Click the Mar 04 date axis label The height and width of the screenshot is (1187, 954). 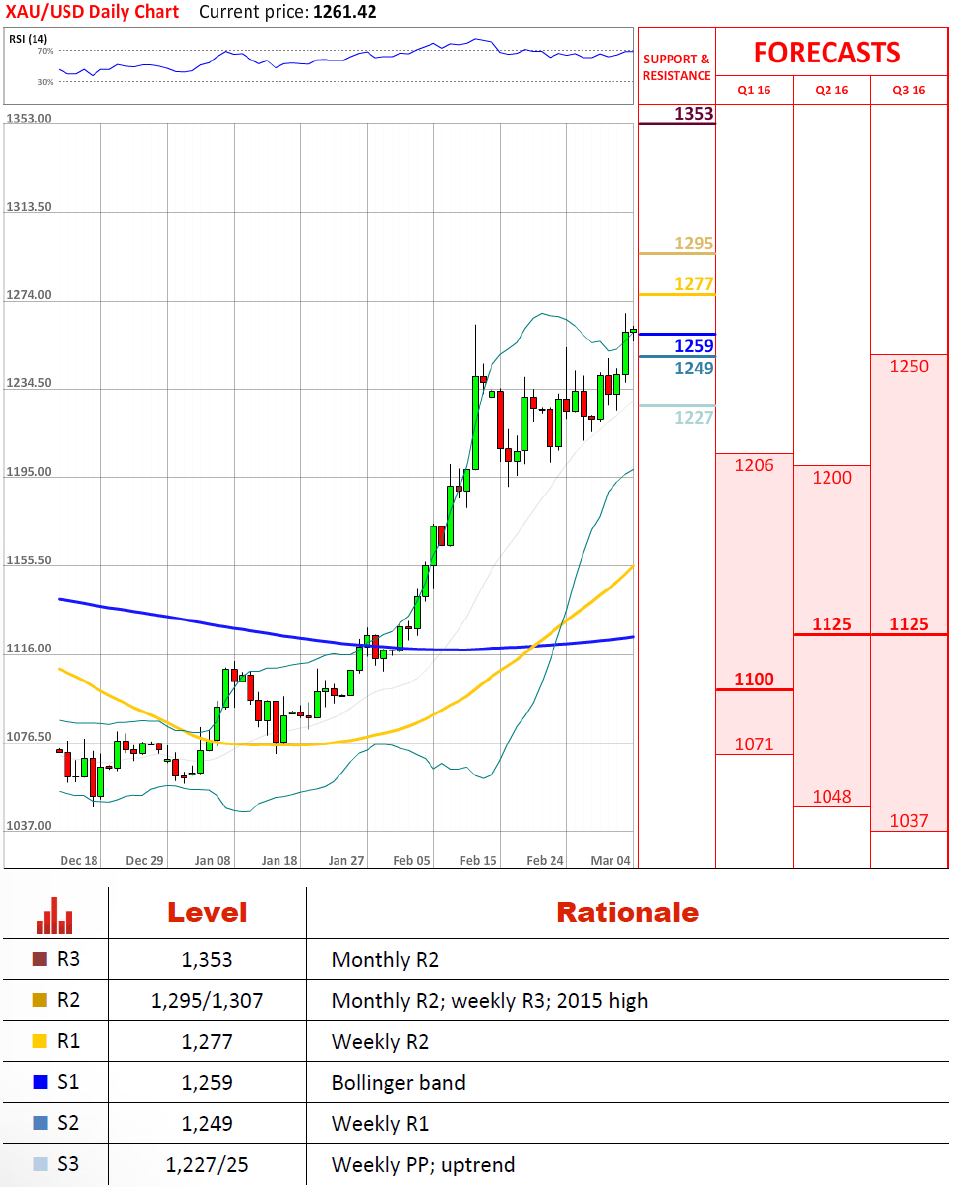pyautogui.click(x=610, y=861)
